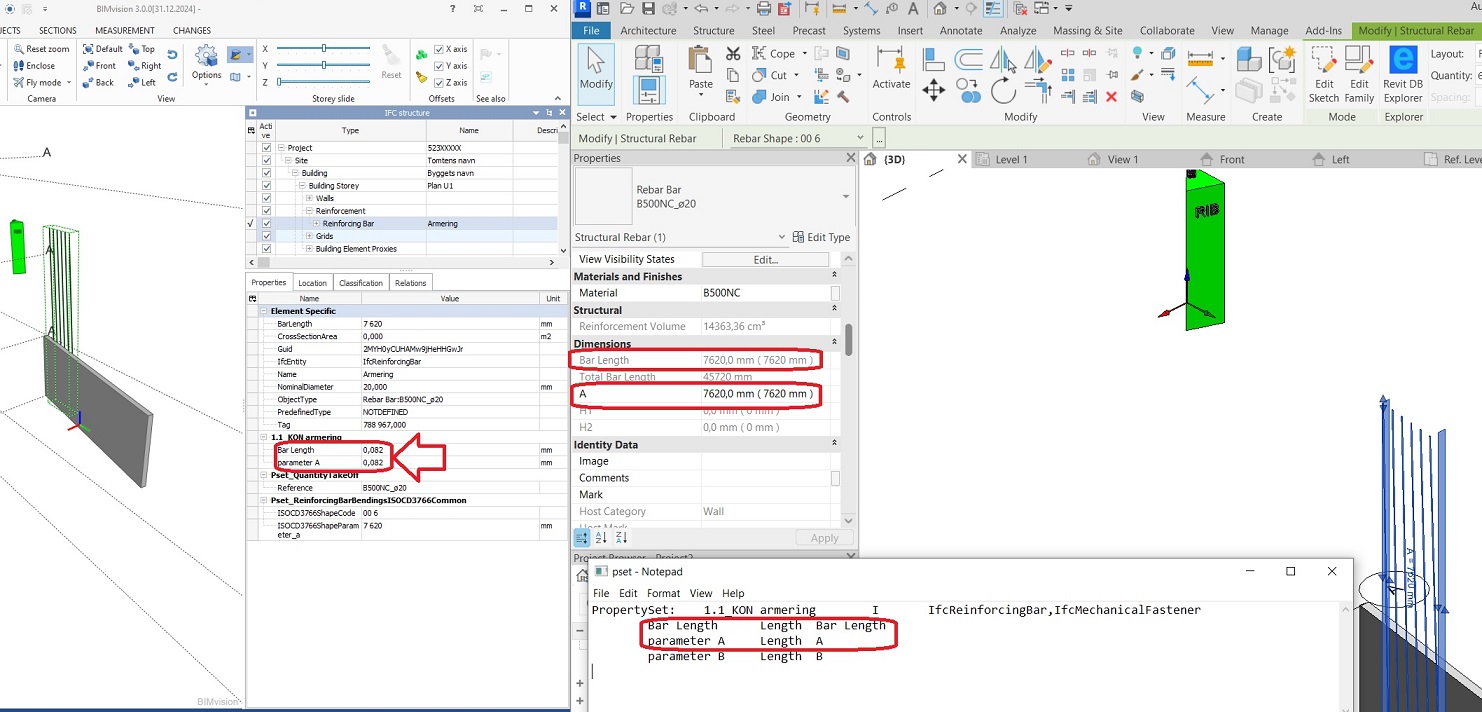The height and width of the screenshot is (712, 1482).
Task: Toggle Active checkbox for Walls row
Action: [266, 198]
